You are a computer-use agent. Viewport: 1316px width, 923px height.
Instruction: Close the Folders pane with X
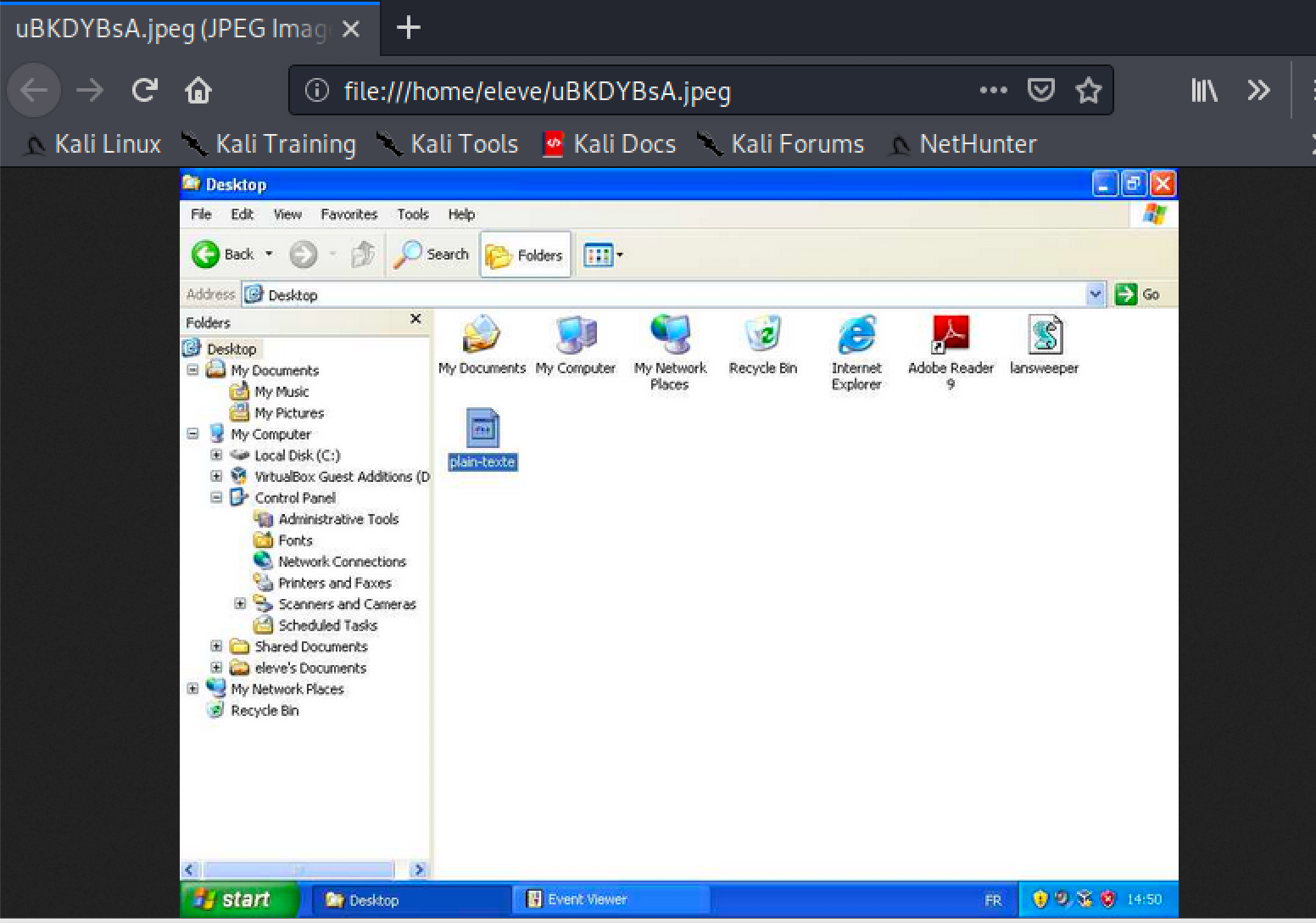point(415,319)
